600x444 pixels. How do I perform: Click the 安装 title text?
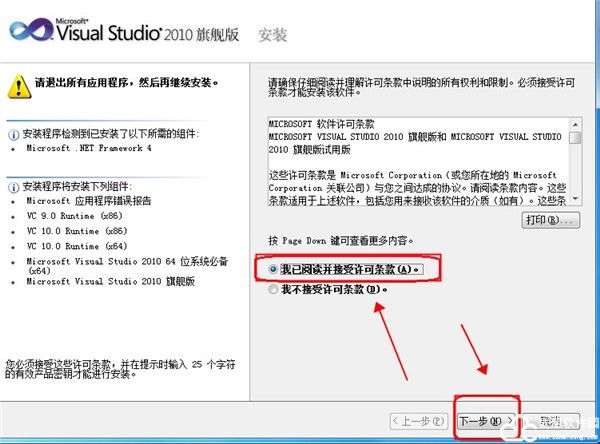coord(272,35)
